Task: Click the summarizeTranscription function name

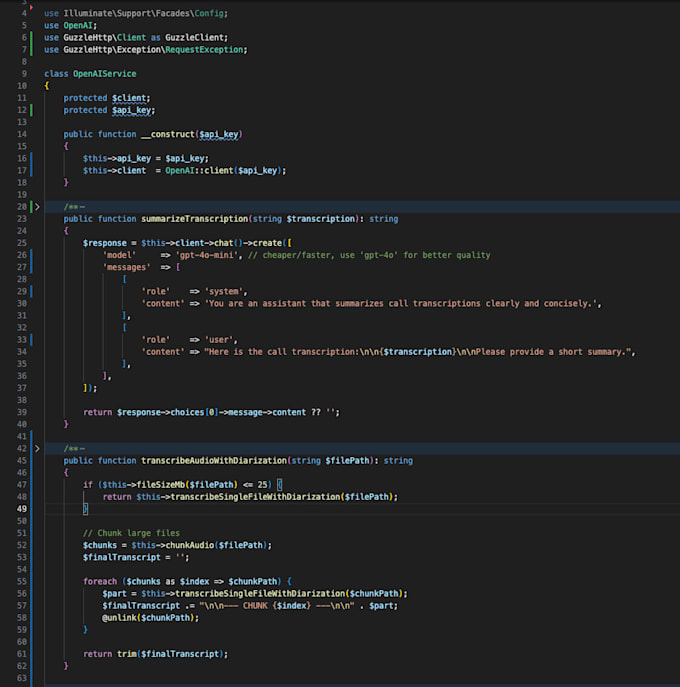Action: 194,219
